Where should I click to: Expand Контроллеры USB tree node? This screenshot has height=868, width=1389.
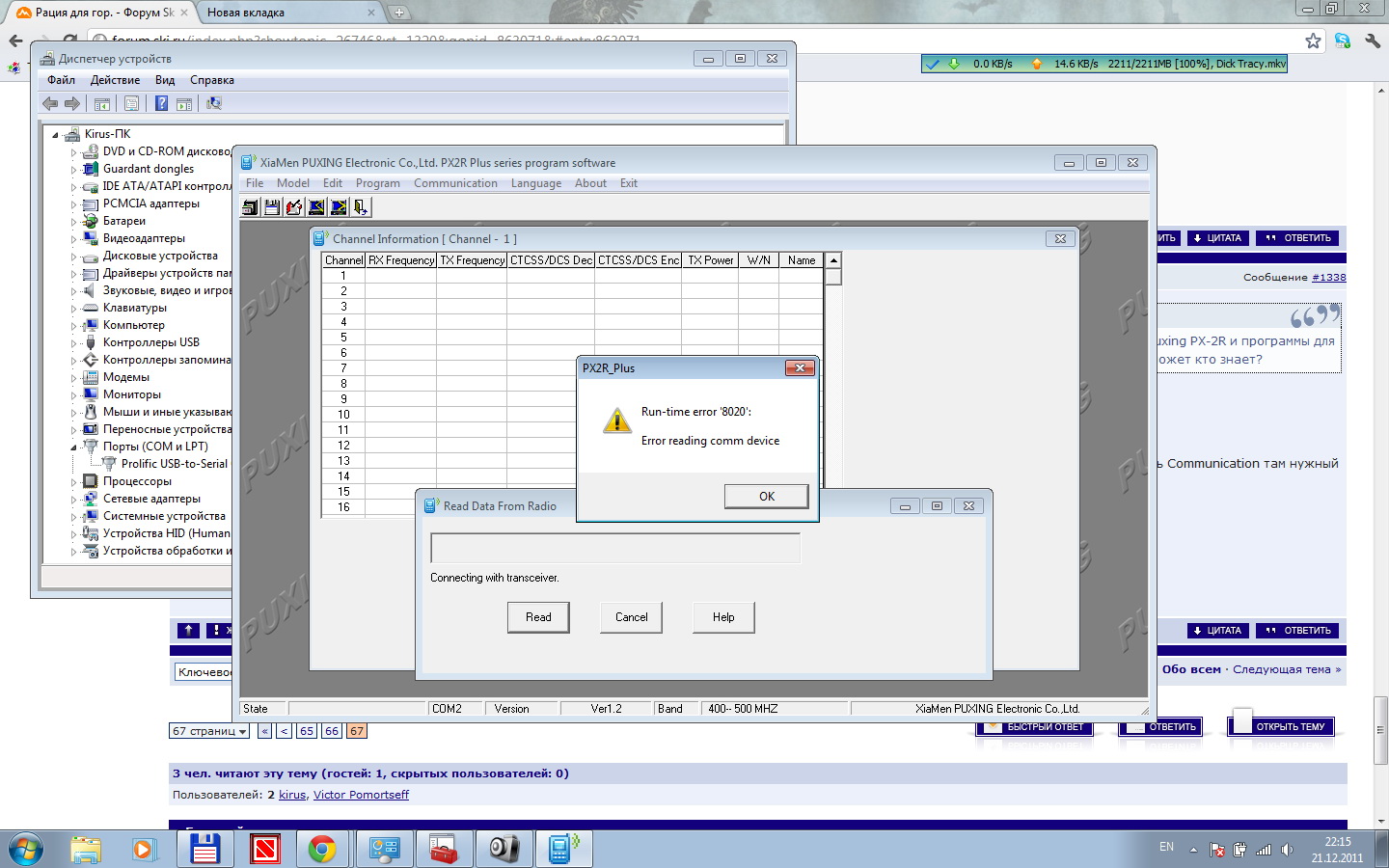[73, 343]
